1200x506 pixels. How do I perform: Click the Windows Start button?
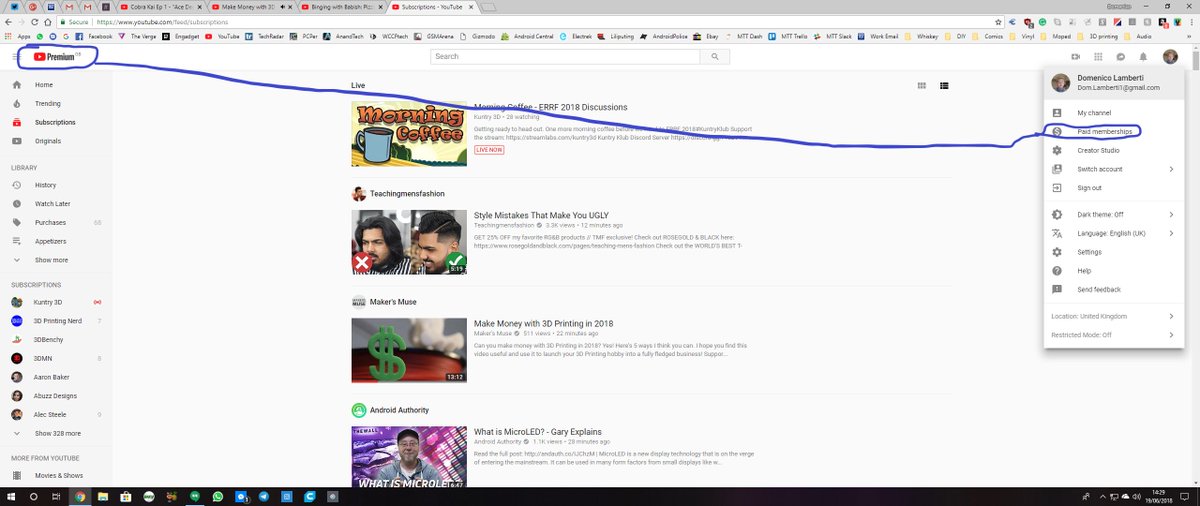[11, 496]
